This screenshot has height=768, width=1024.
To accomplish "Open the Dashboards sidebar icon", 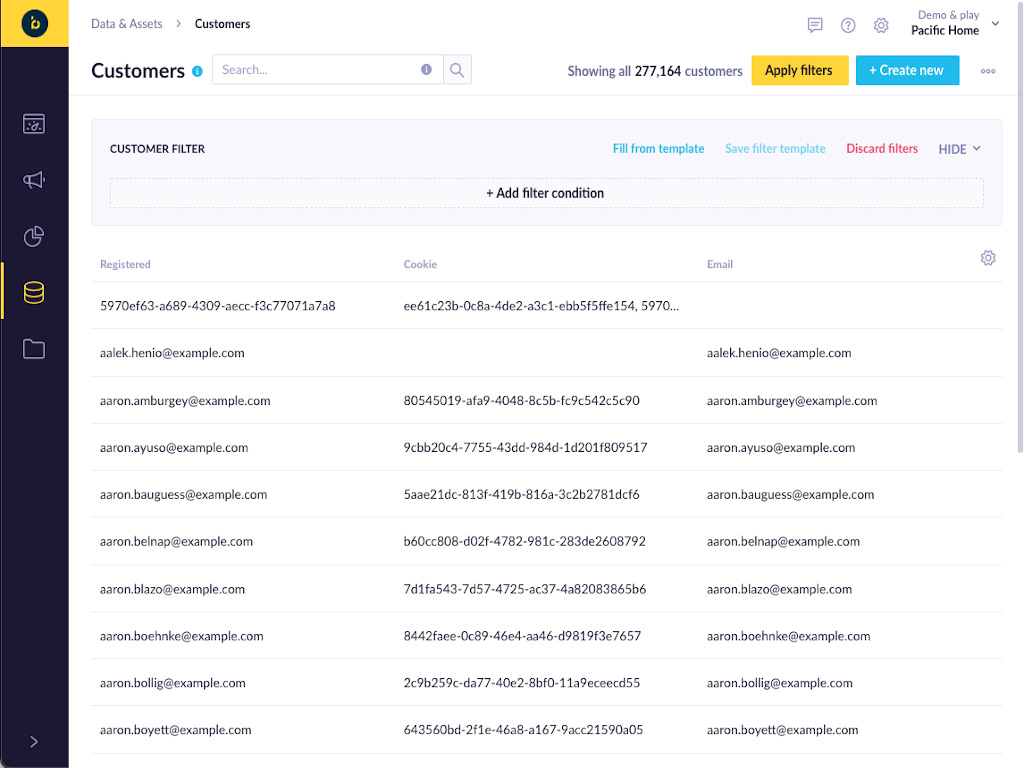I will (x=34, y=124).
